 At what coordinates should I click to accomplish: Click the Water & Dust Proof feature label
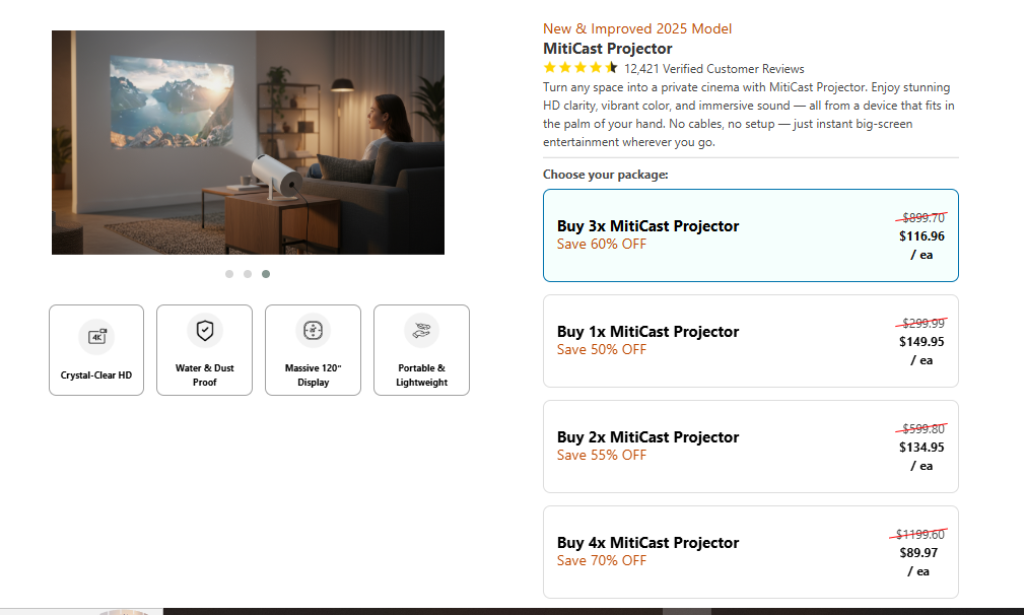click(205, 375)
